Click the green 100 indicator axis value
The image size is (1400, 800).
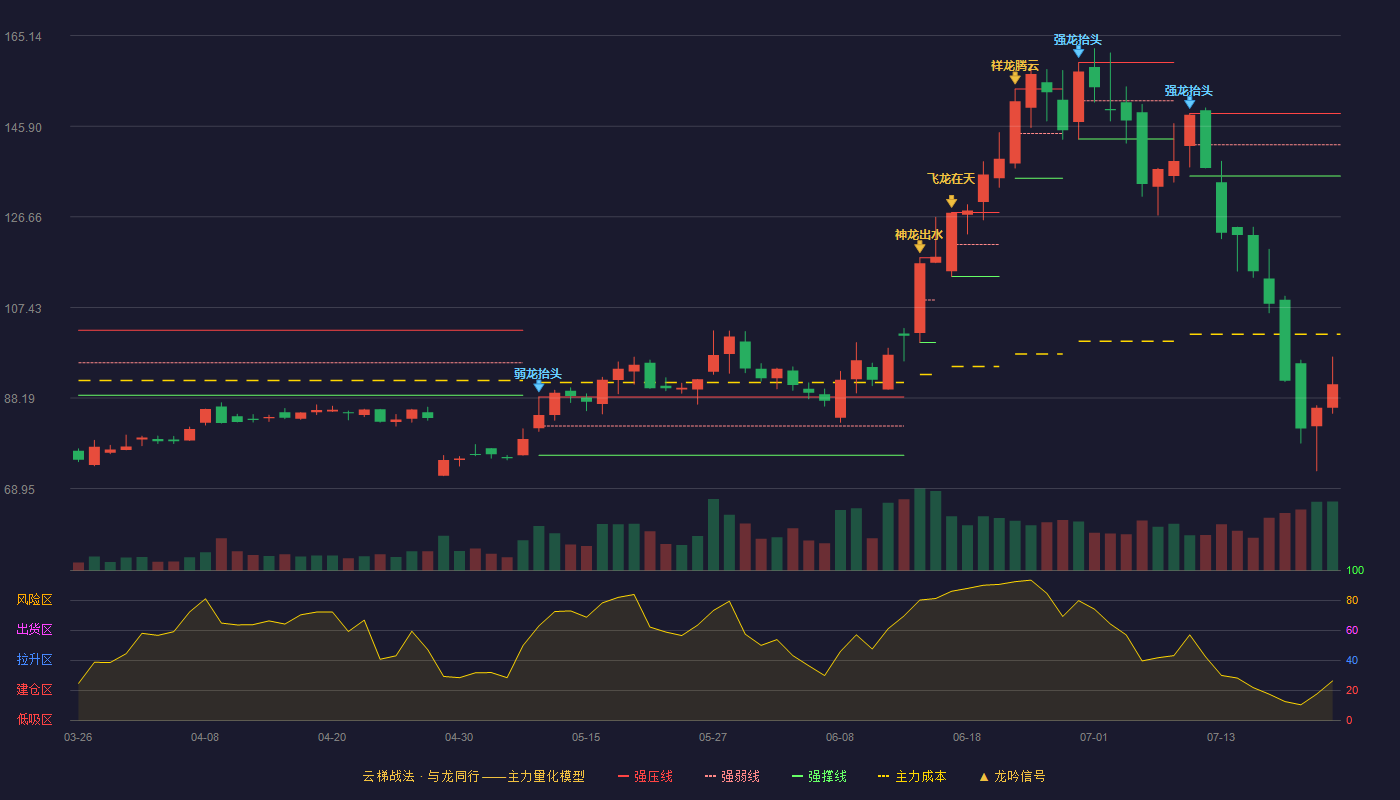point(1355,571)
